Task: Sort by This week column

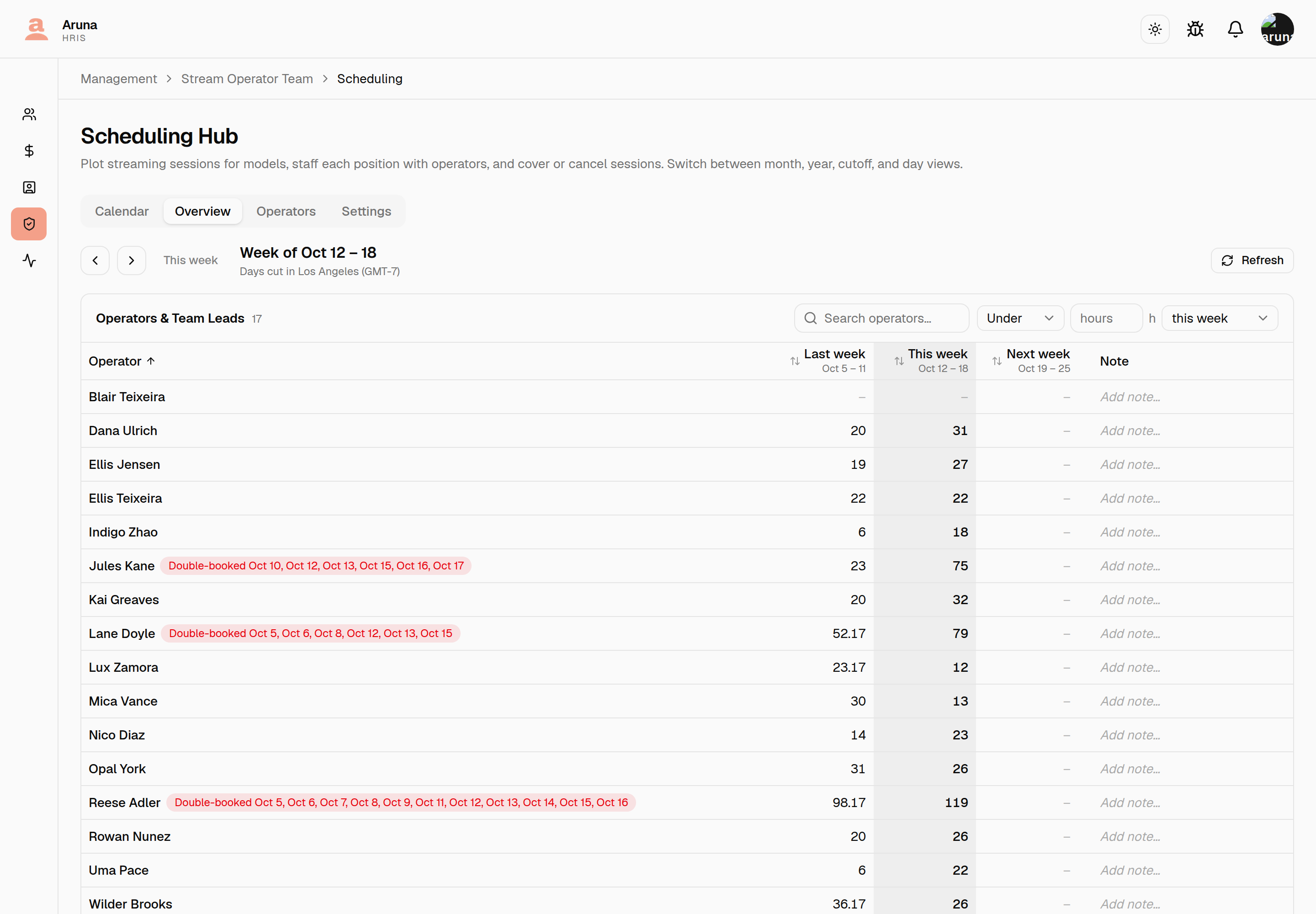Action: click(931, 361)
